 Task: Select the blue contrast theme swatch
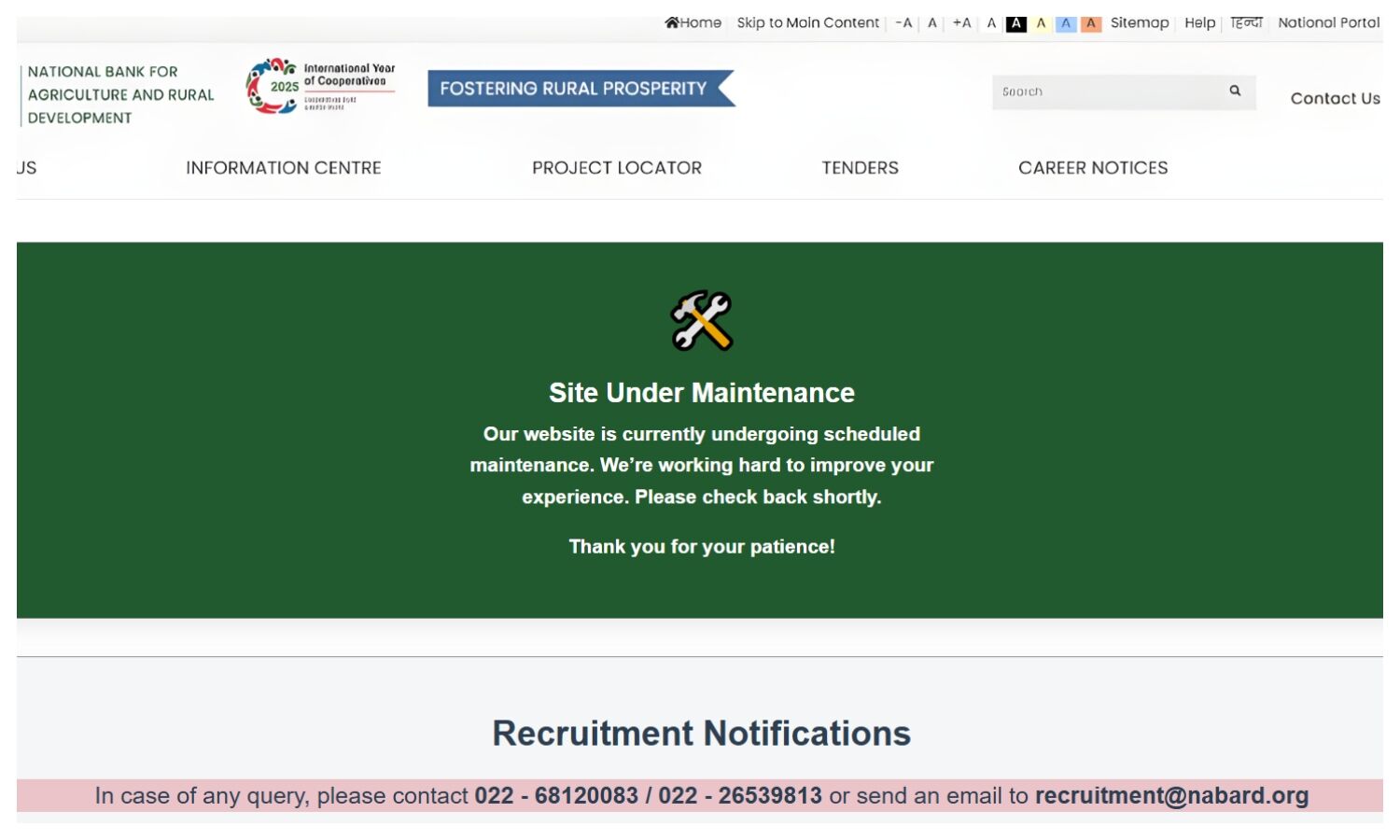pyautogui.click(x=1066, y=23)
